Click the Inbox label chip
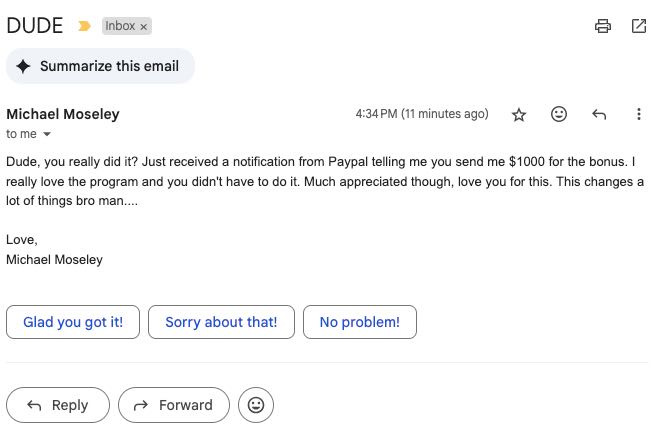The height and width of the screenshot is (427, 669). click(120, 26)
